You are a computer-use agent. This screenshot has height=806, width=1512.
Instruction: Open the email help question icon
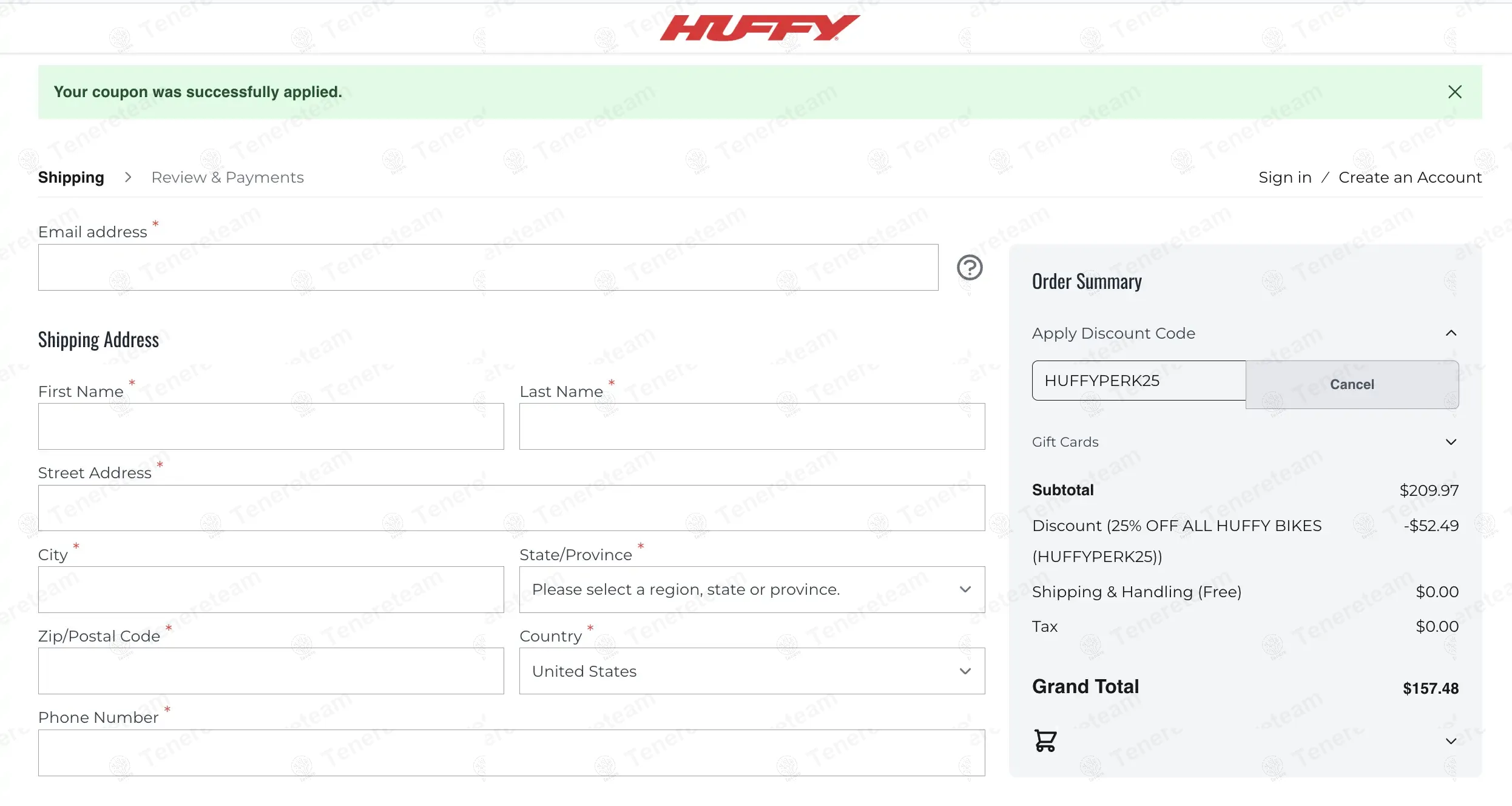[970, 267]
